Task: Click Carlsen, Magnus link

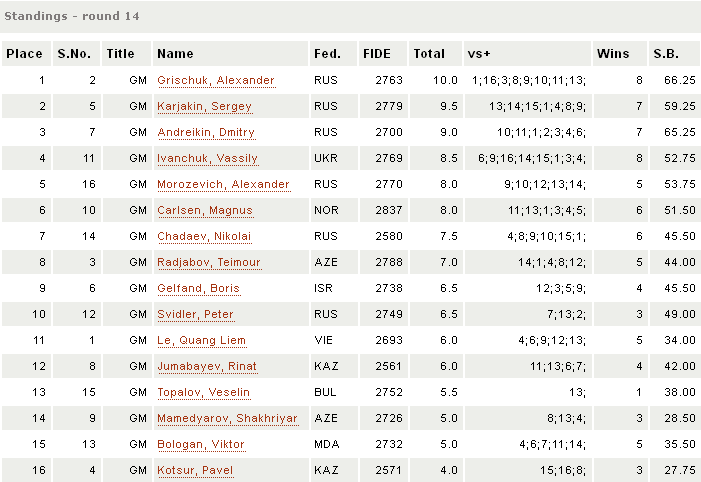Action: pos(204,211)
